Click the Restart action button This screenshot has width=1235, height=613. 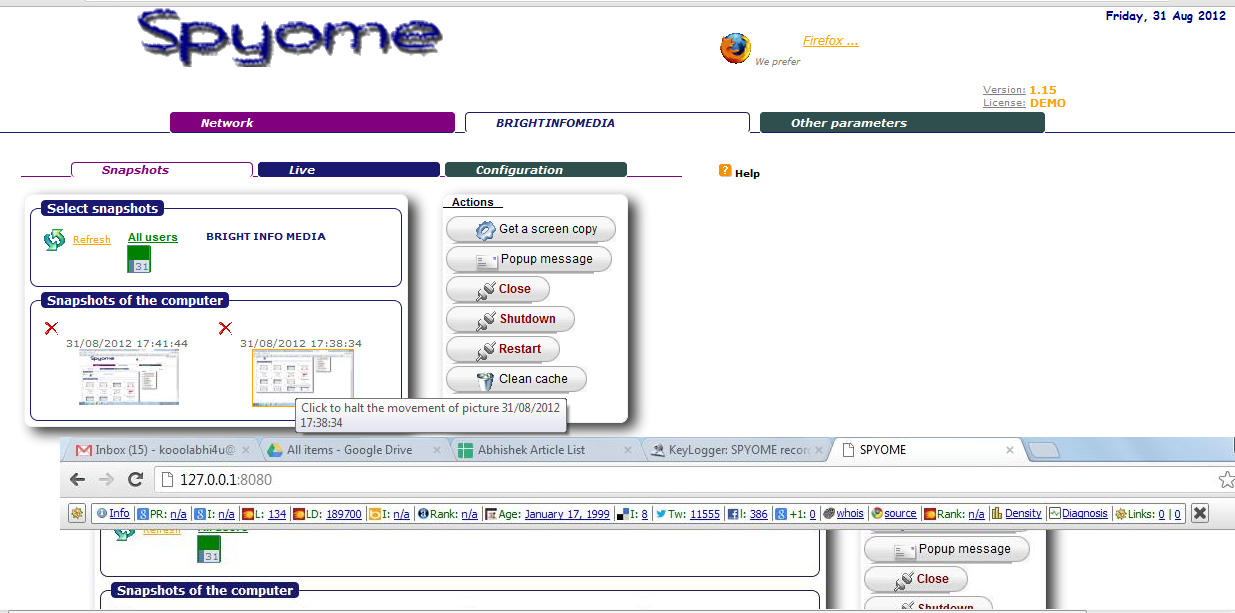click(502, 349)
